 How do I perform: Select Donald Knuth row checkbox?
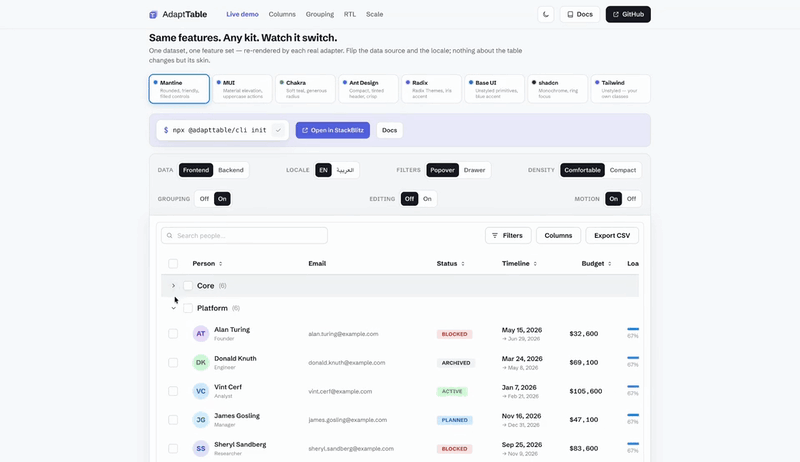click(173, 363)
